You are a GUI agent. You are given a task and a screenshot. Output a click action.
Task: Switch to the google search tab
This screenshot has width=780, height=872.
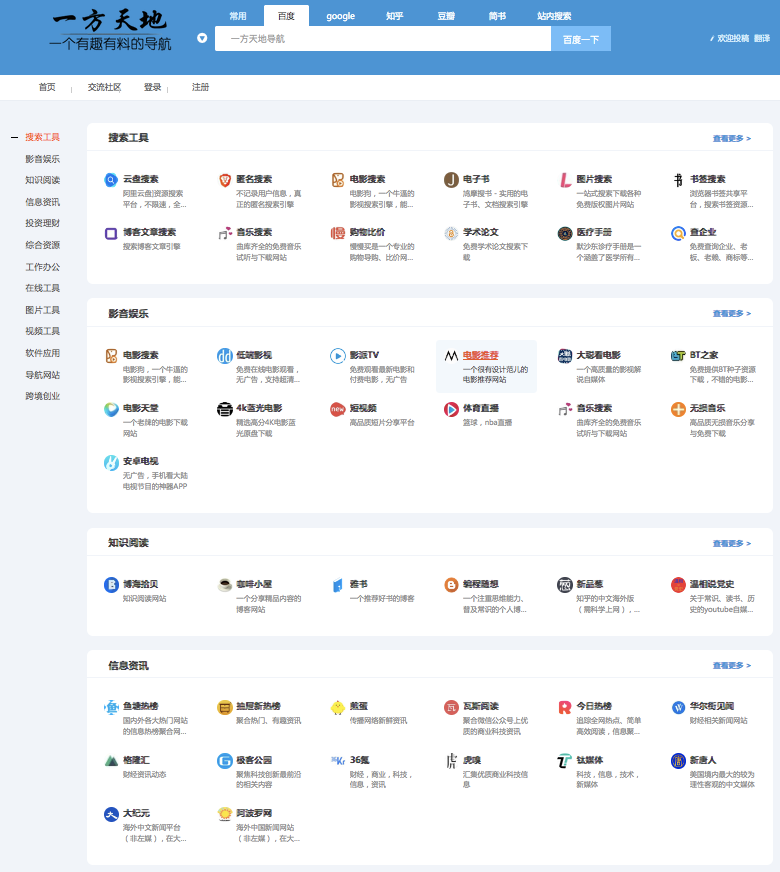[x=341, y=16]
